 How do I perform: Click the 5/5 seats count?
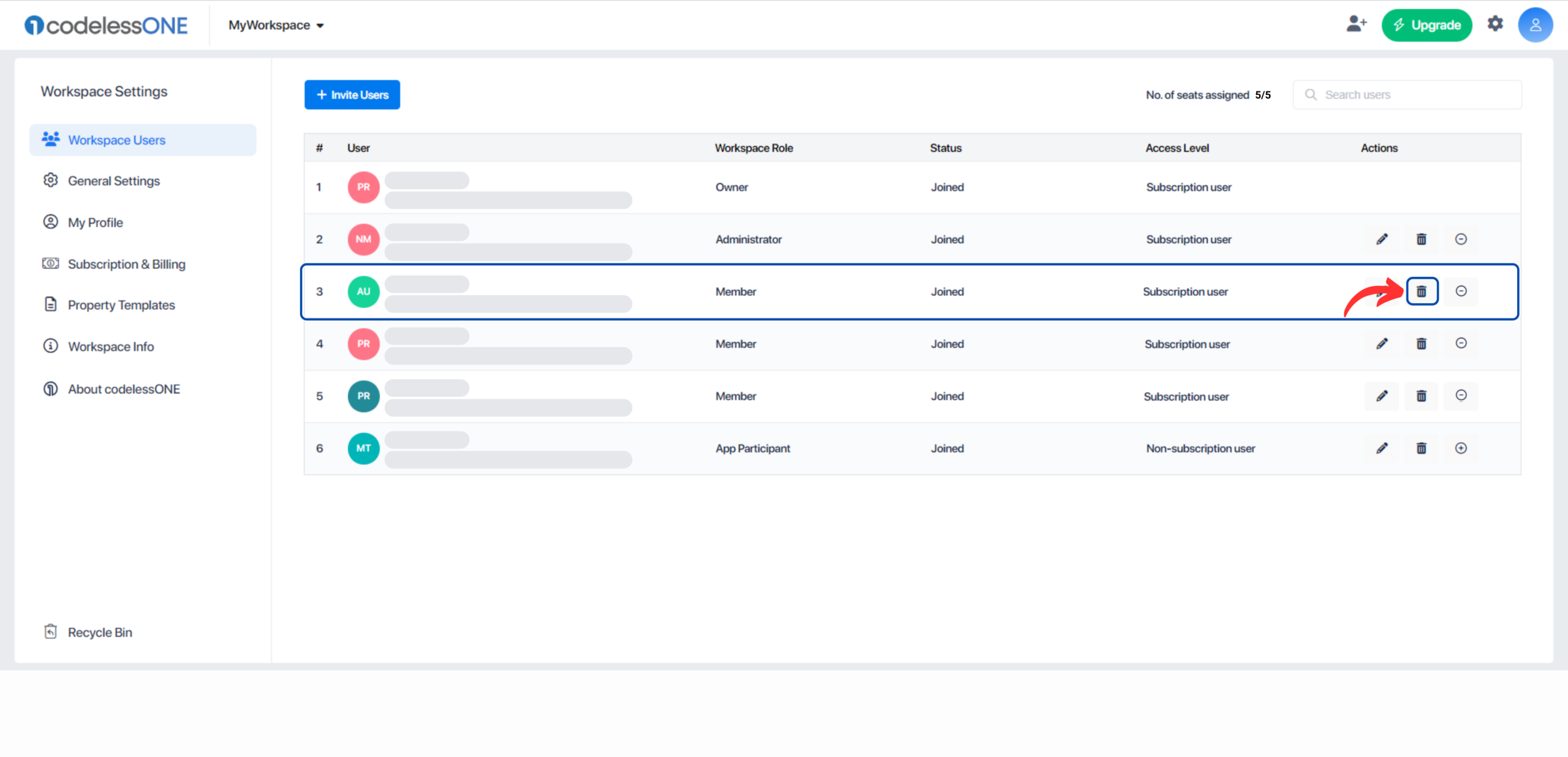[x=1263, y=95]
